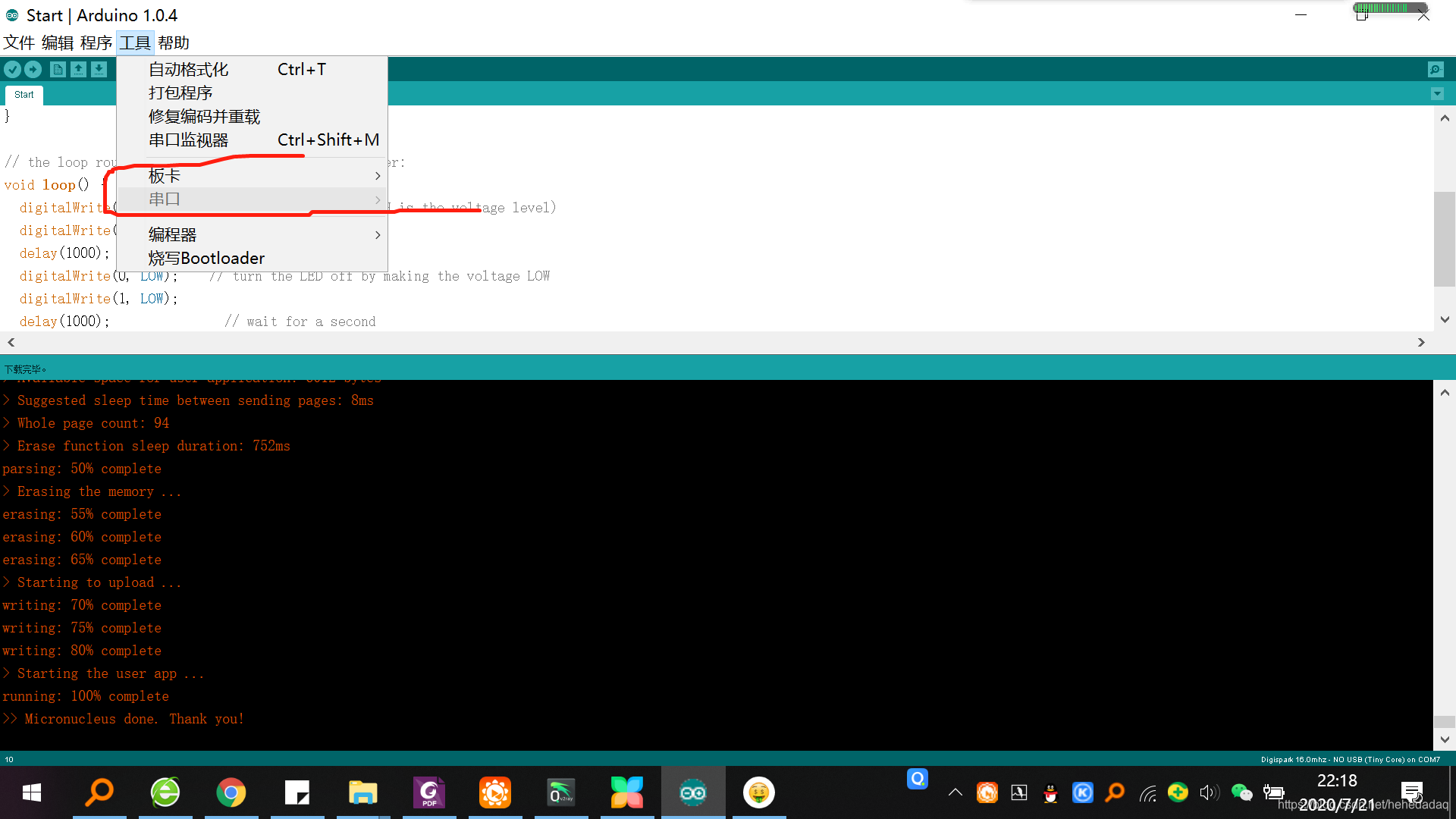
Task: Click the Digispark board status bar text
Action: 1350,759
